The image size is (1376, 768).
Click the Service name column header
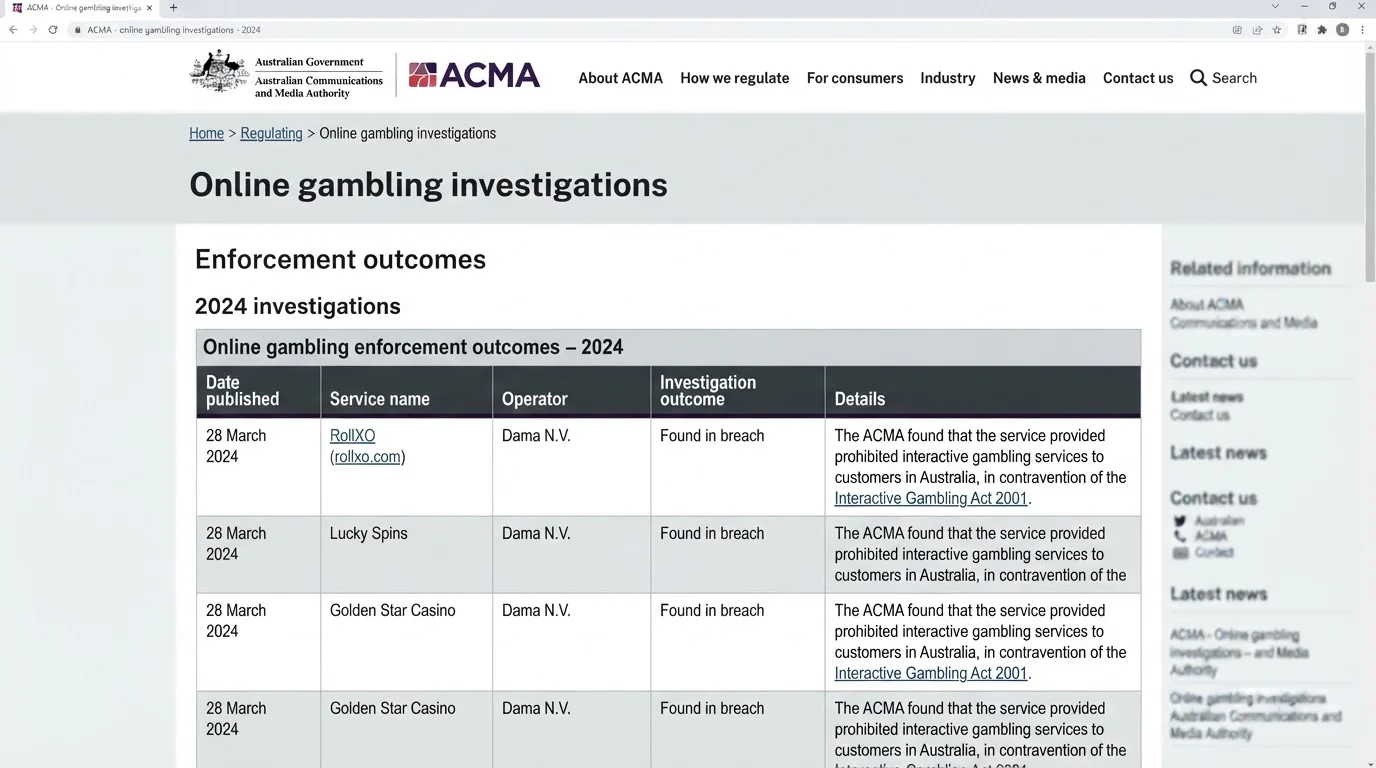406,391
